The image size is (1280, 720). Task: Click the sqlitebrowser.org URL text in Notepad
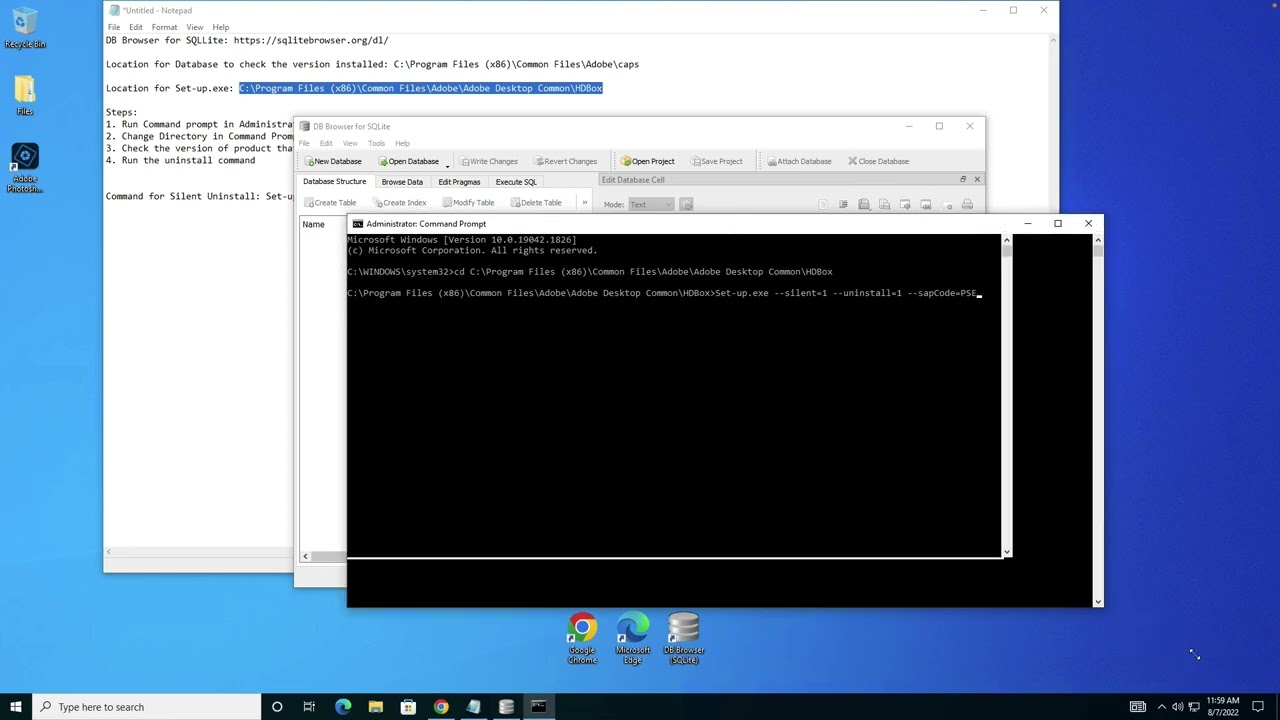311,40
